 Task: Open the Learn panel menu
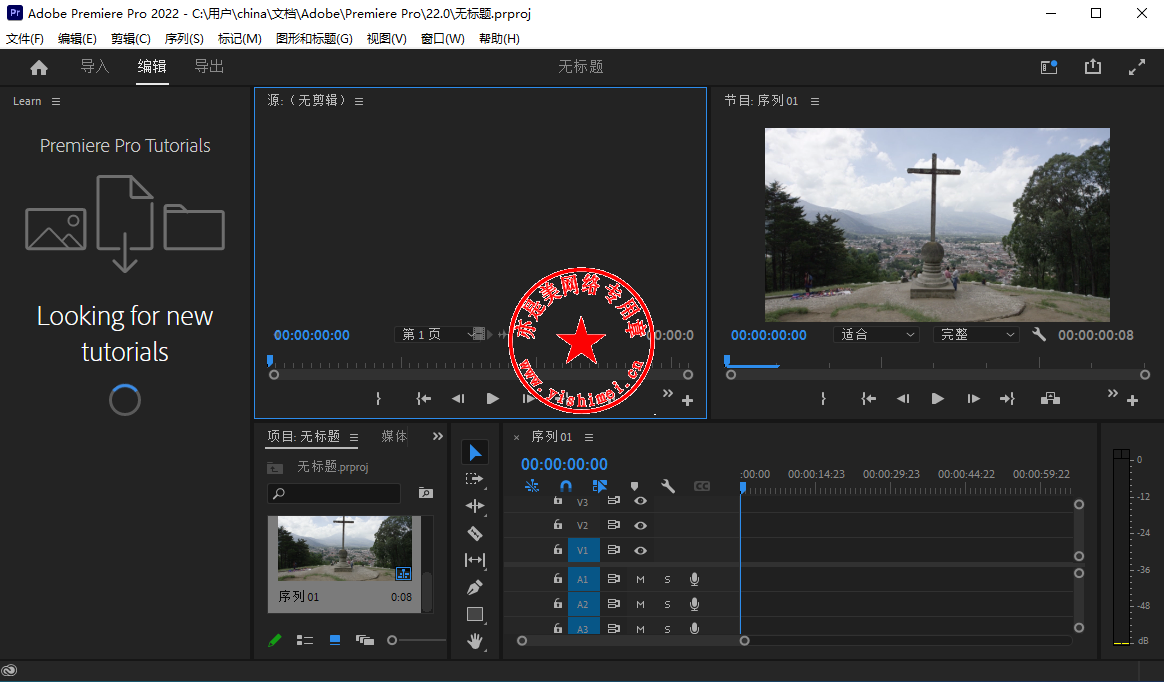pyautogui.click(x=56, y=102)
